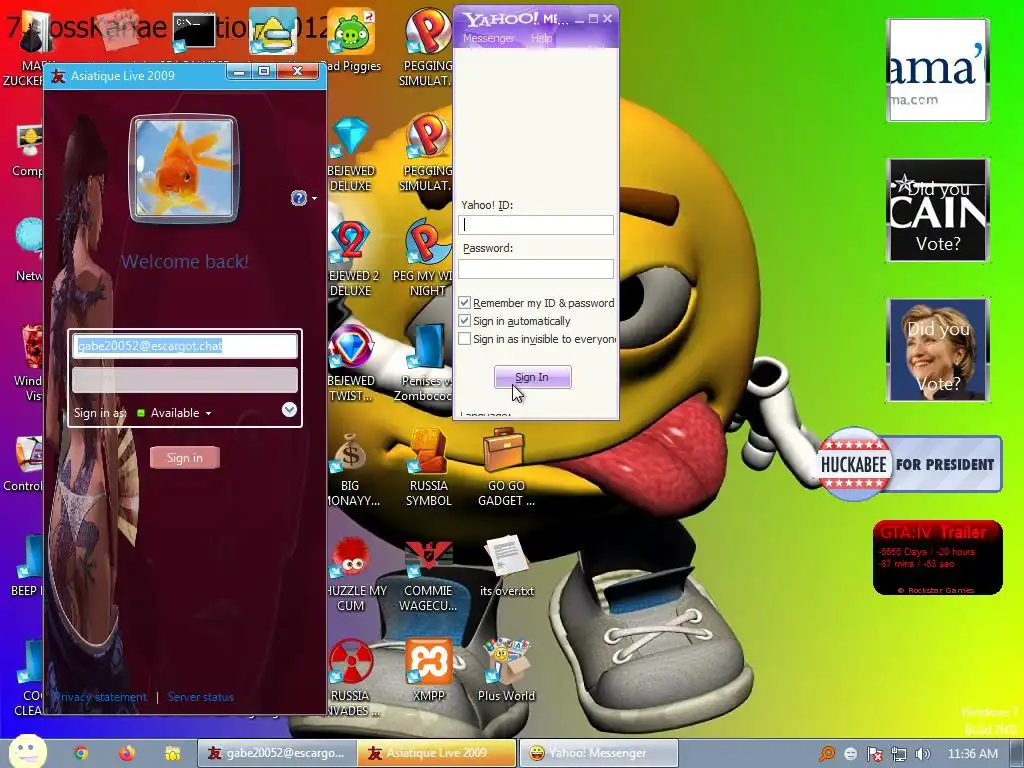Screen dimensions: 1024x768
Task: Enable 'Sign in as invisible to everyone'
Action: click(x=464, y=339)
